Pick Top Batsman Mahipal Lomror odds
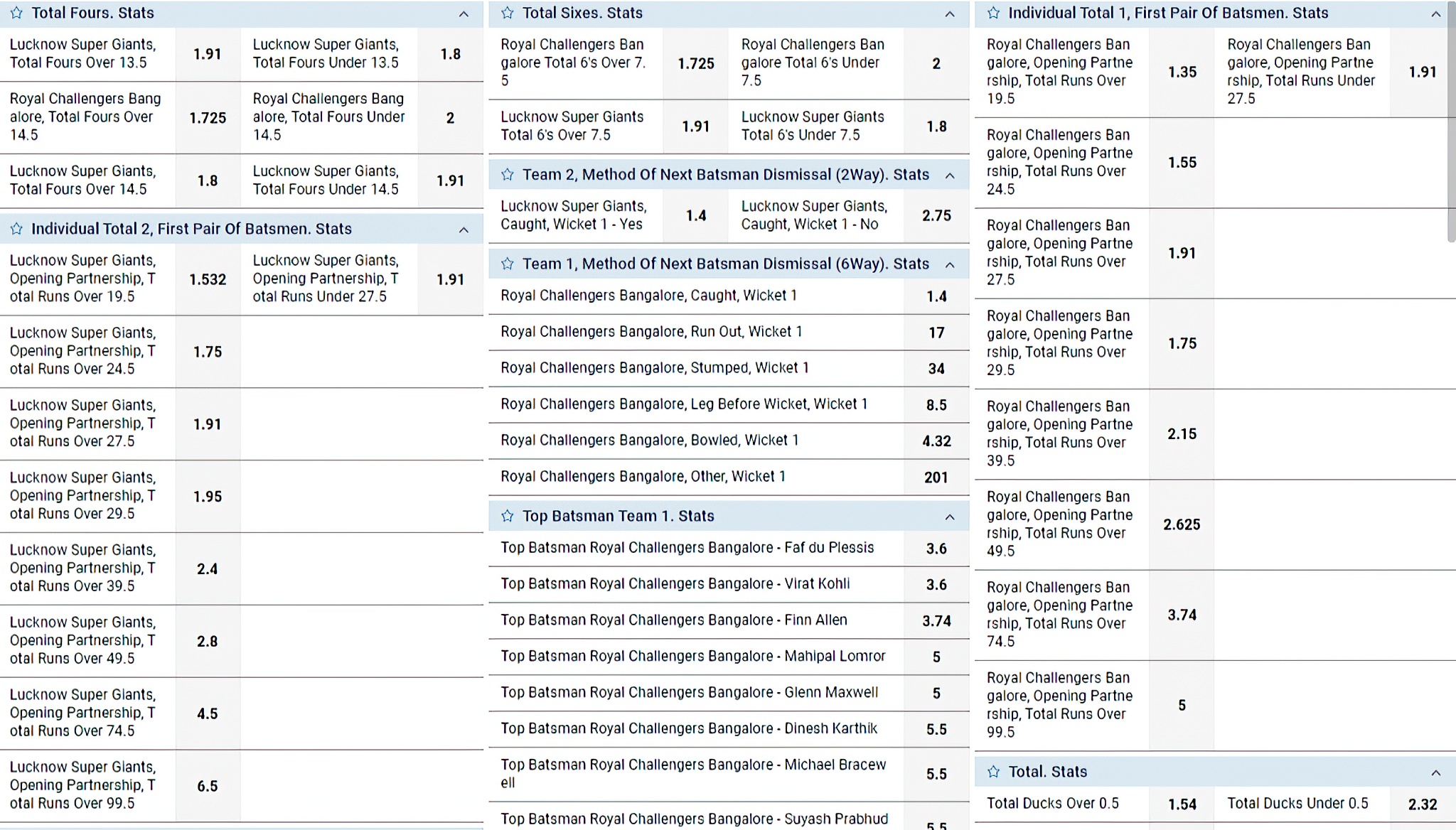Image resolution: width=1456 pixels, height=830 pixels. [x=936, y=657]
